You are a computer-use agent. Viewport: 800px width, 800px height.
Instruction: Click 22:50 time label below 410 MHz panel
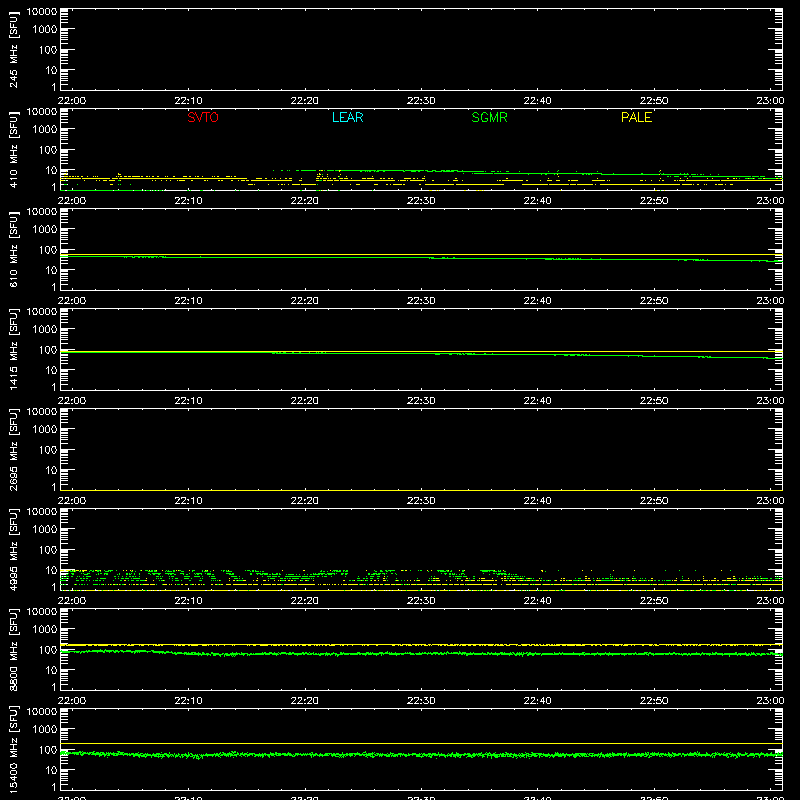click(654, 201)
